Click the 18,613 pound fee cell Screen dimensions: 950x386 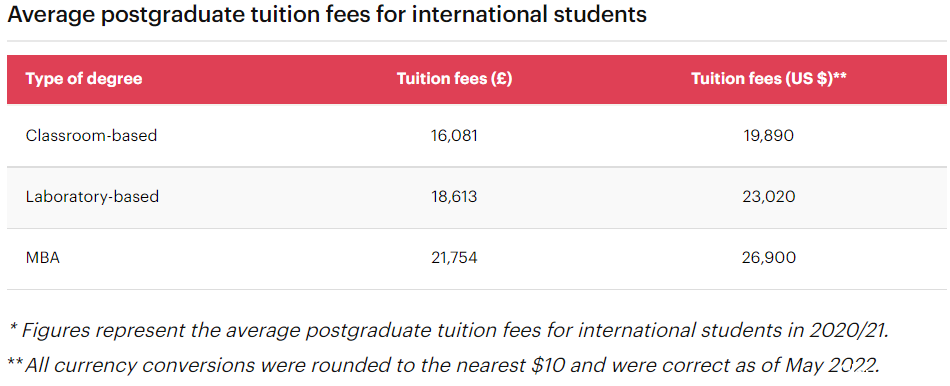tap(454, 197)
